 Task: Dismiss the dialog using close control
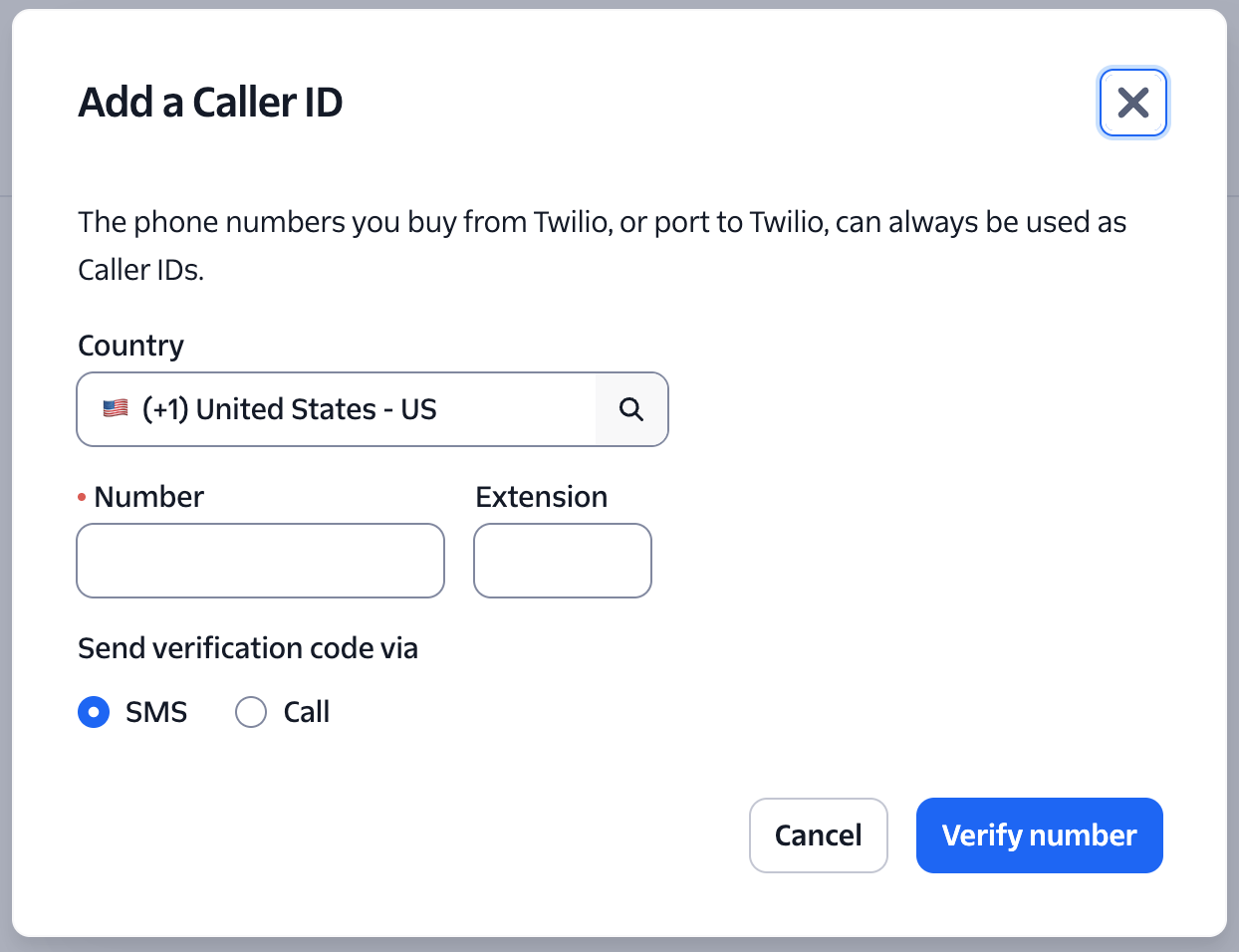(x=1132, y=102)
